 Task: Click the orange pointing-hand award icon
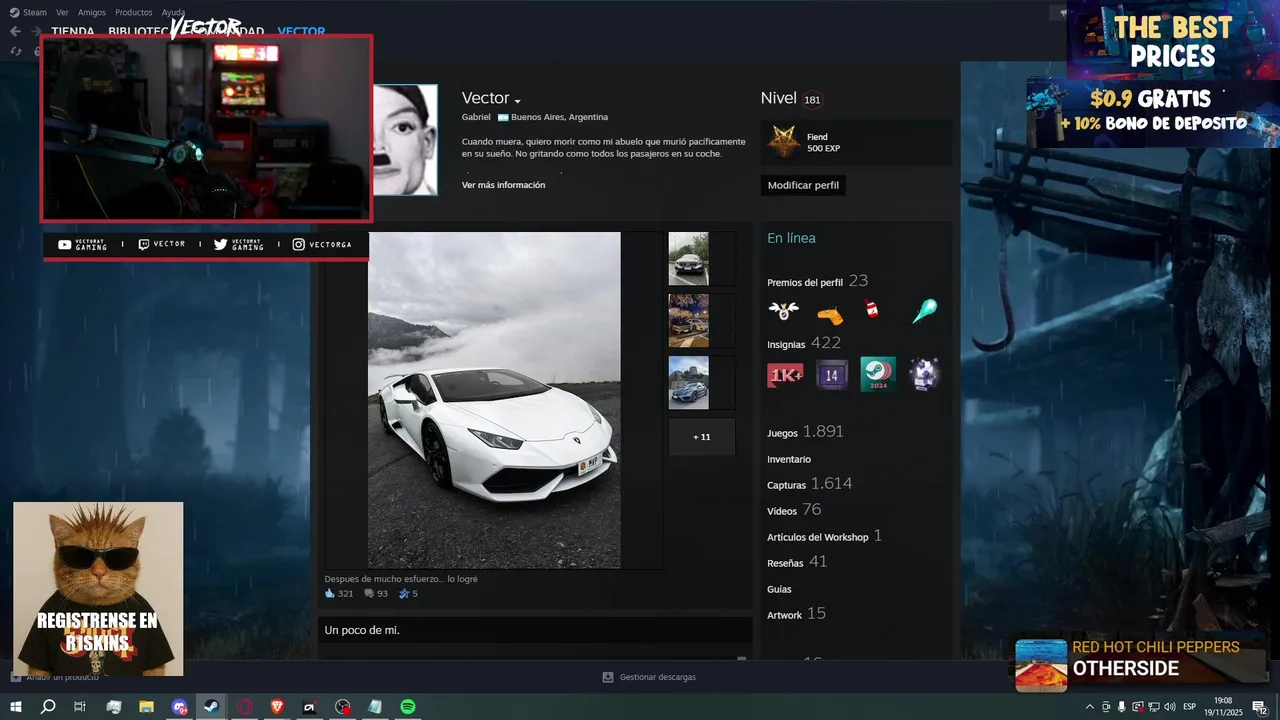coord(830,314)
